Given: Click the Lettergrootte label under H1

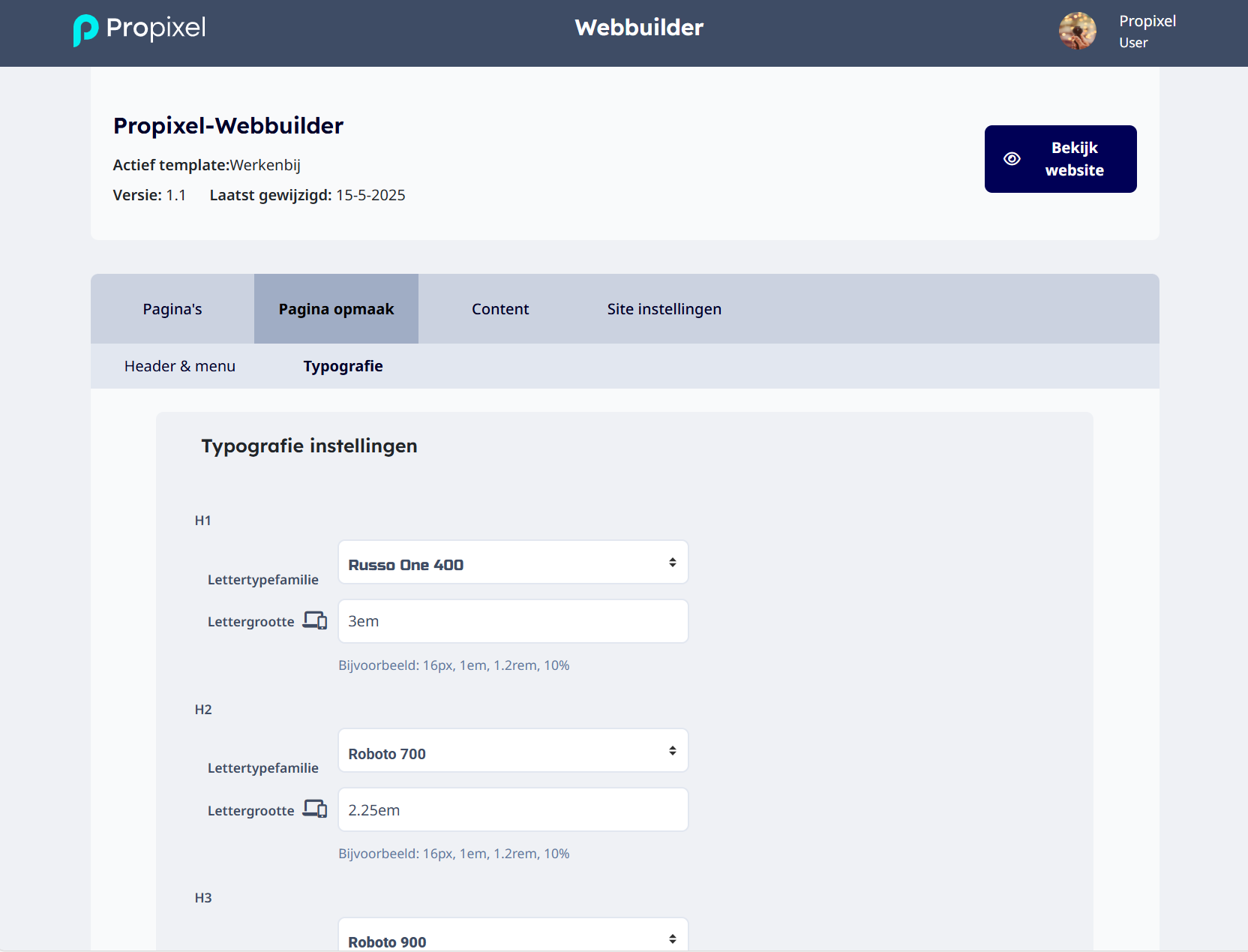Looking at the screenshot, I should 250,622.
